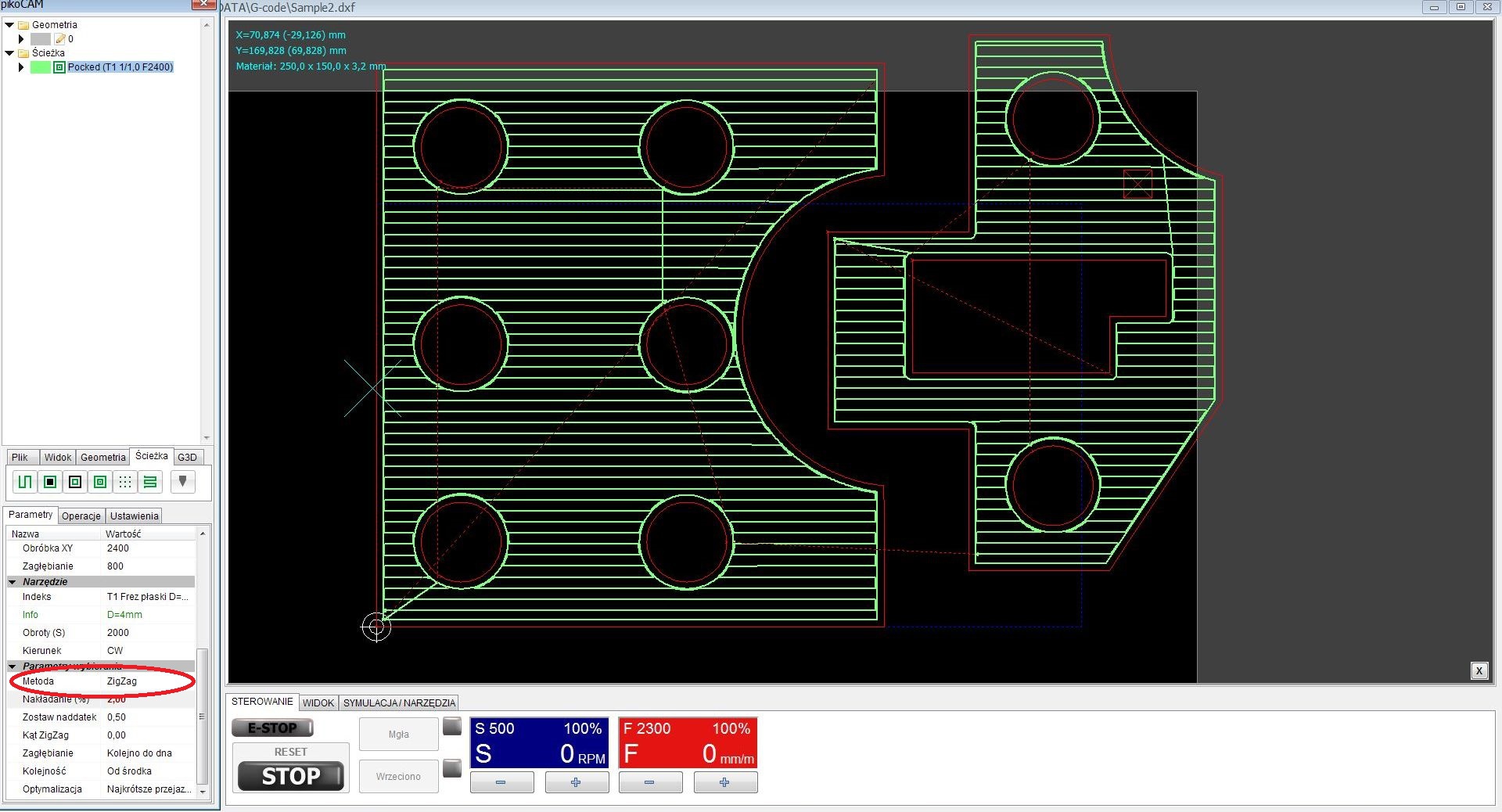Click the STOP button
The width and height of the screenshot is (1502, 812).
click(x=290, y=776)
